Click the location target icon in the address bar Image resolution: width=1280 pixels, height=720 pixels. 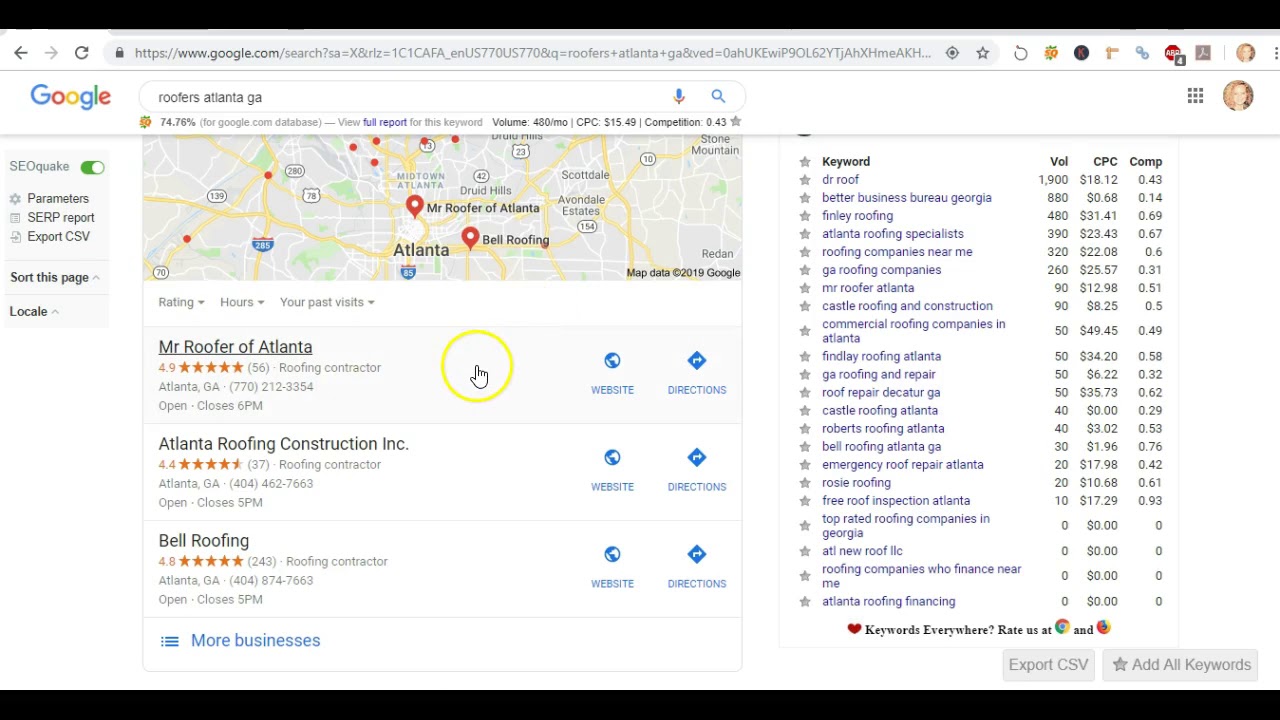(952, 53)
